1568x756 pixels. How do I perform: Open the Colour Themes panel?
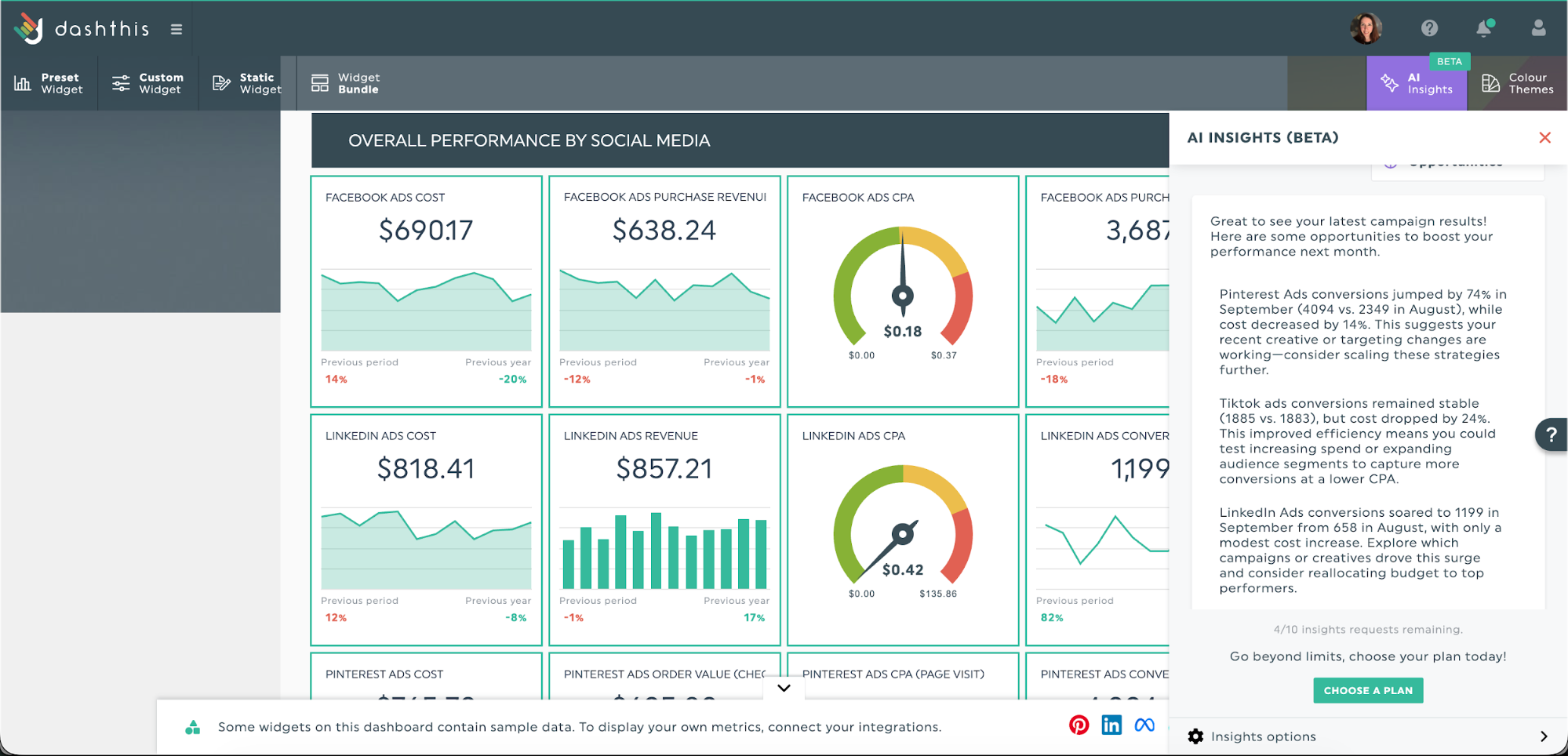tap(1515, 82)
